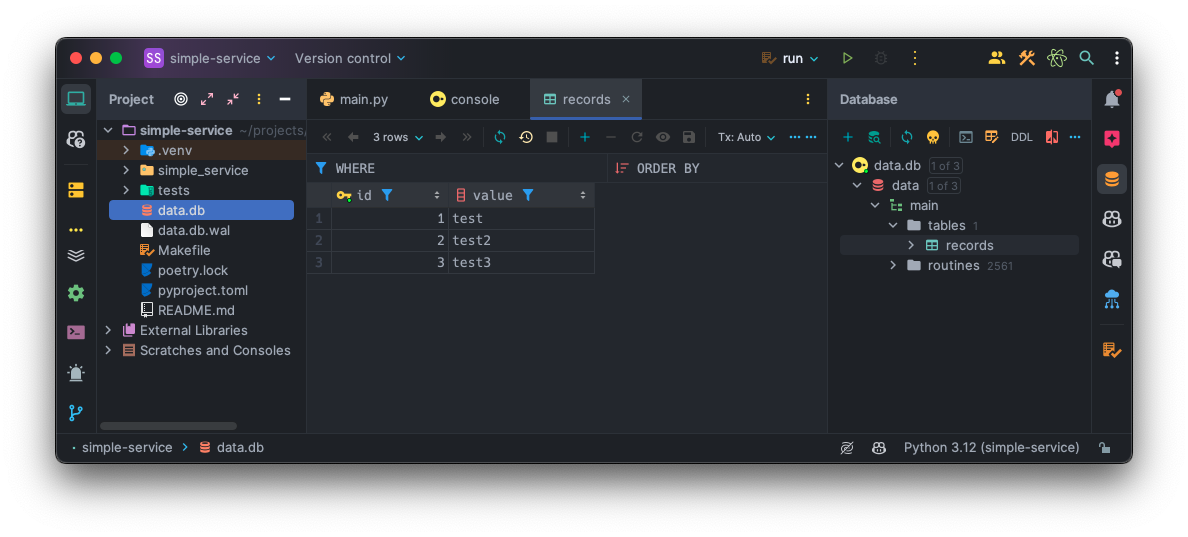Screen dimensions: 1188x537
Task: Click the Run green play icon
Action: pos(847,58)
